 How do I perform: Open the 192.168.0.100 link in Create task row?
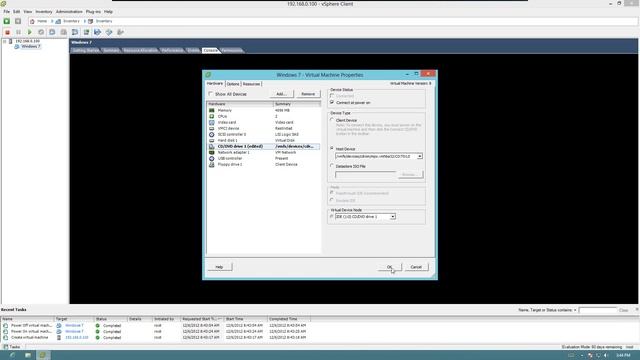(x=76, y=338)
